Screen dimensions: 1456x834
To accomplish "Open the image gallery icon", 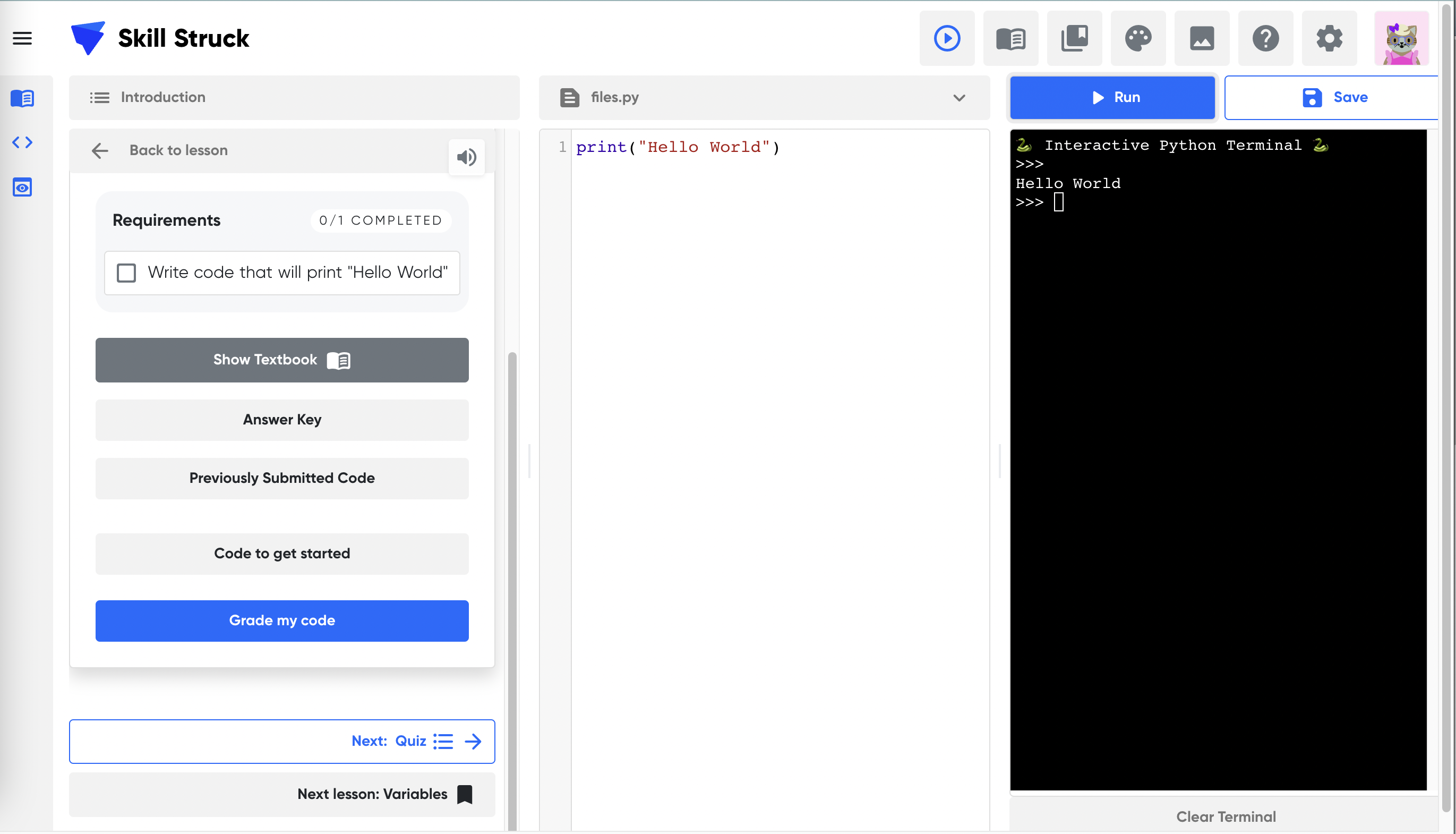I will point(1202,38).
